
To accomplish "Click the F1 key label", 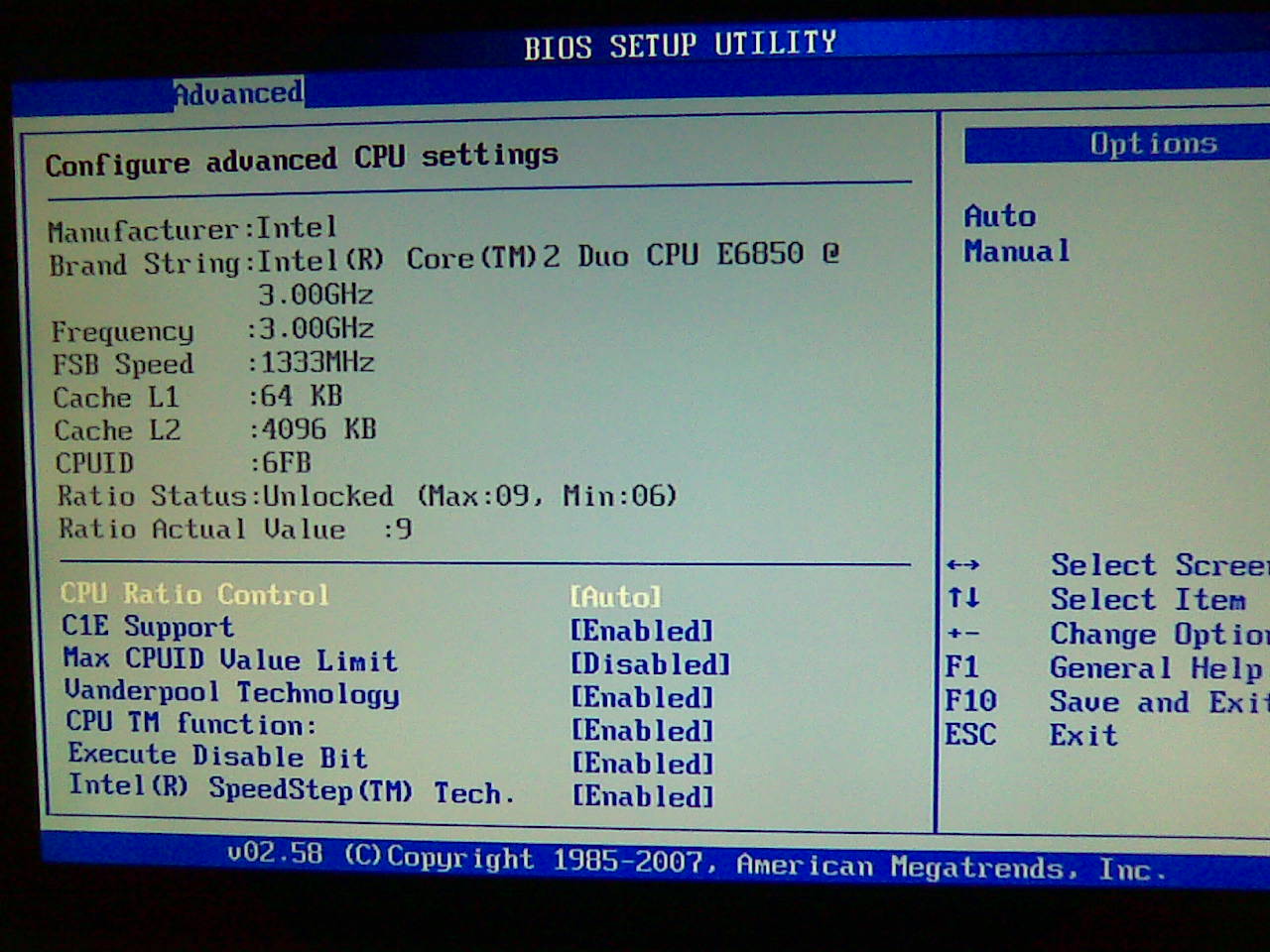I will point(962,666).
